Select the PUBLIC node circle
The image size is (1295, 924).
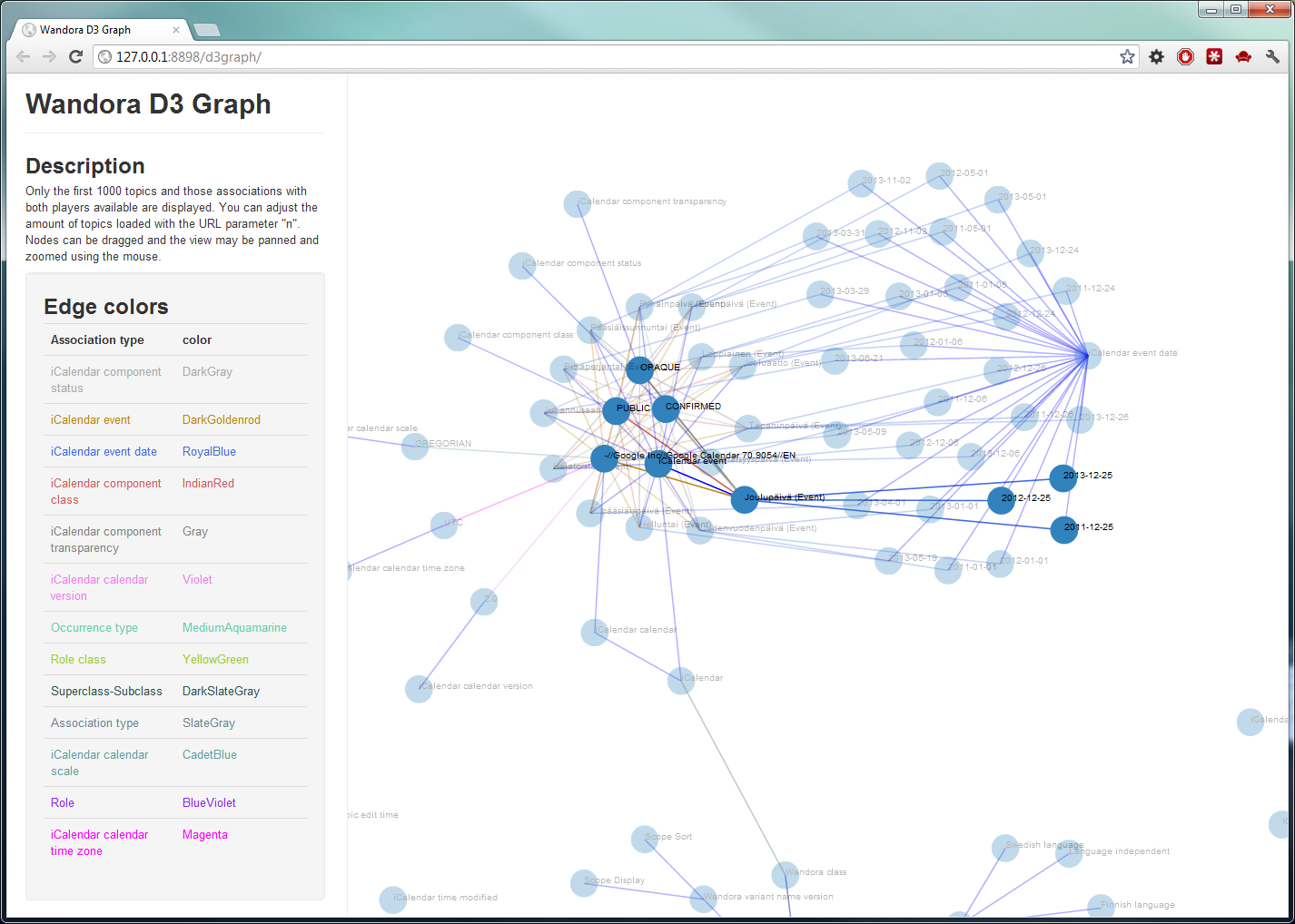[616, 410]
